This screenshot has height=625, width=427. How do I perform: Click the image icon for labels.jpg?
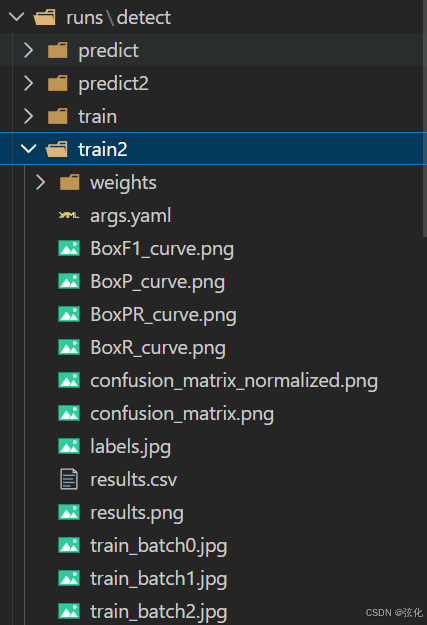(69, 446)
